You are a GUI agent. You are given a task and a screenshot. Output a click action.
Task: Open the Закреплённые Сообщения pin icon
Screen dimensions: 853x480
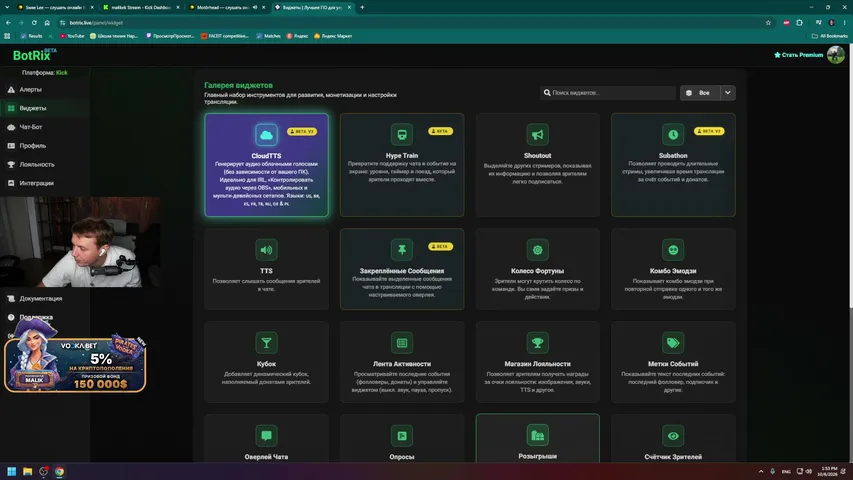coord(401,250)
